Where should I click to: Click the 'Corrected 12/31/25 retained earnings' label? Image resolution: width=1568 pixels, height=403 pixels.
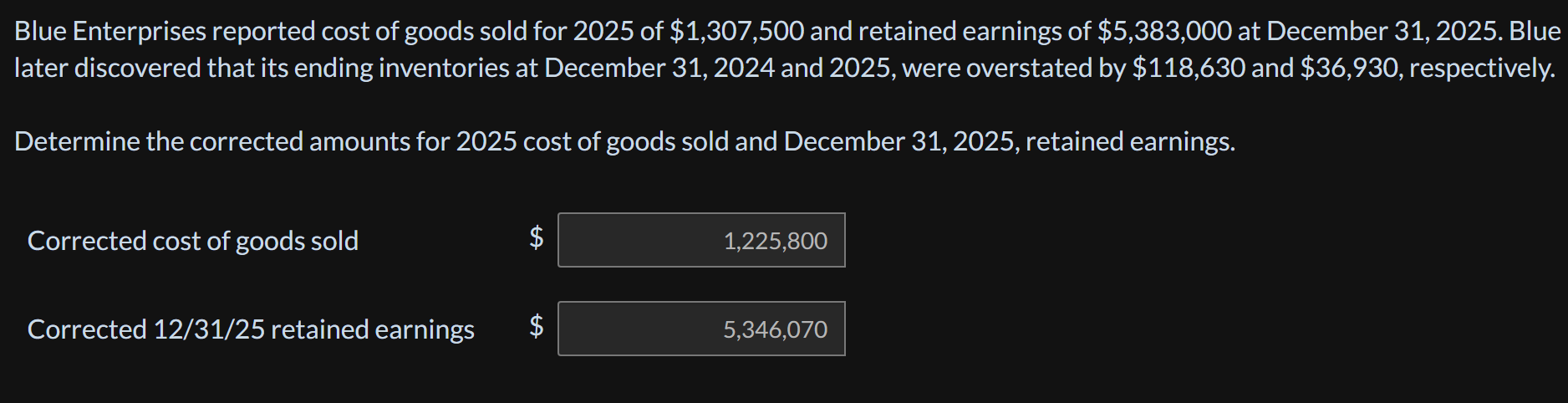(x=251, y=329)
